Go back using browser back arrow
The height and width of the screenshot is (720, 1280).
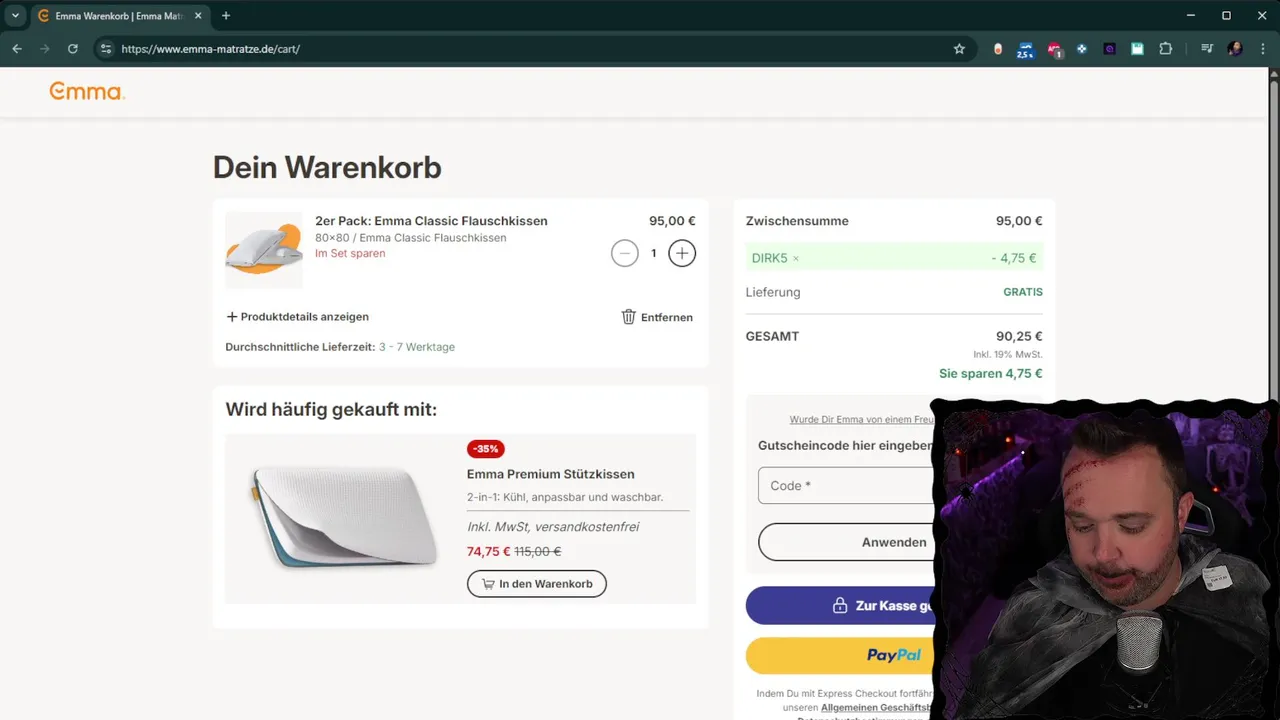(17, 49)
